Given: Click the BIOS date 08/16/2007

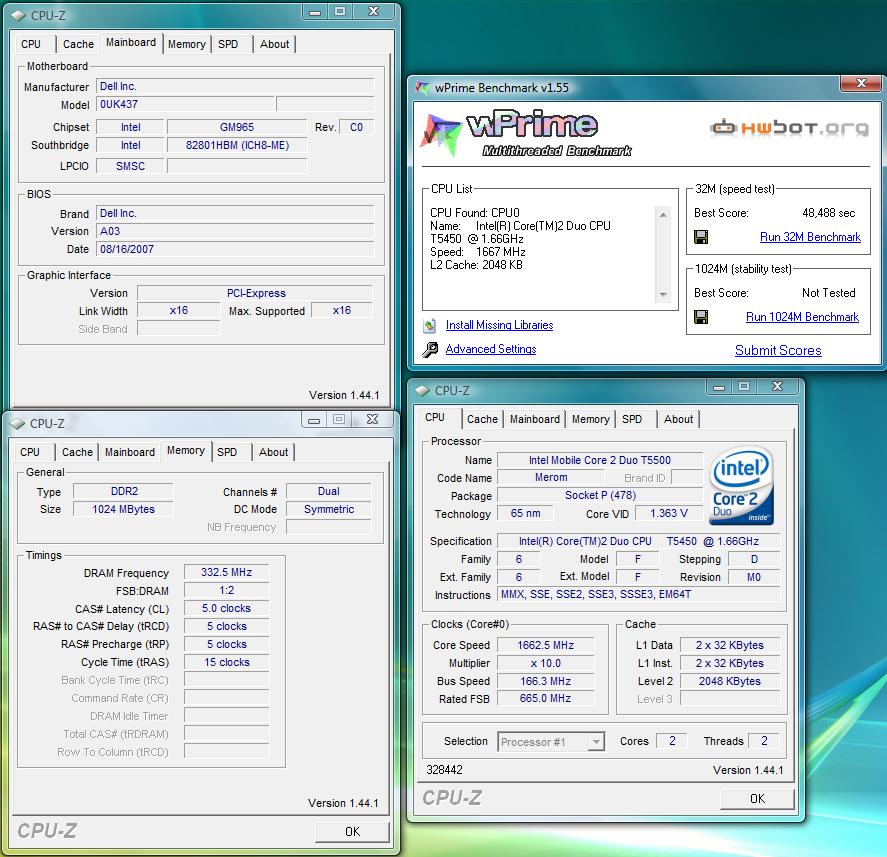Looking at the screenshot, I should 235,249.
